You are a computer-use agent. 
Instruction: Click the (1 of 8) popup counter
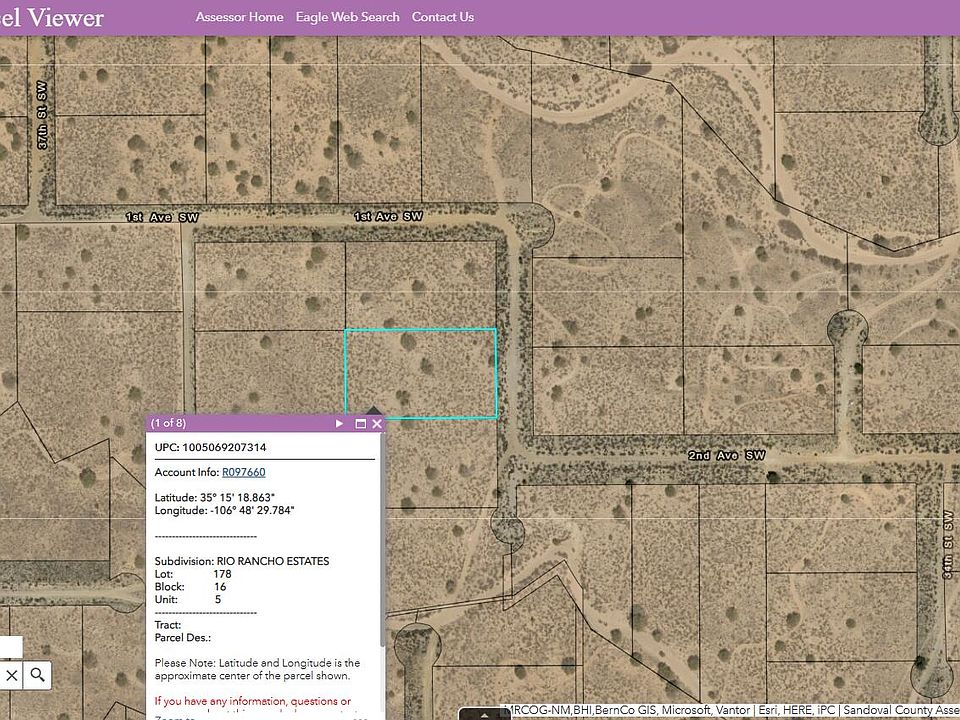pyautogui.click(x=168, y=423)
